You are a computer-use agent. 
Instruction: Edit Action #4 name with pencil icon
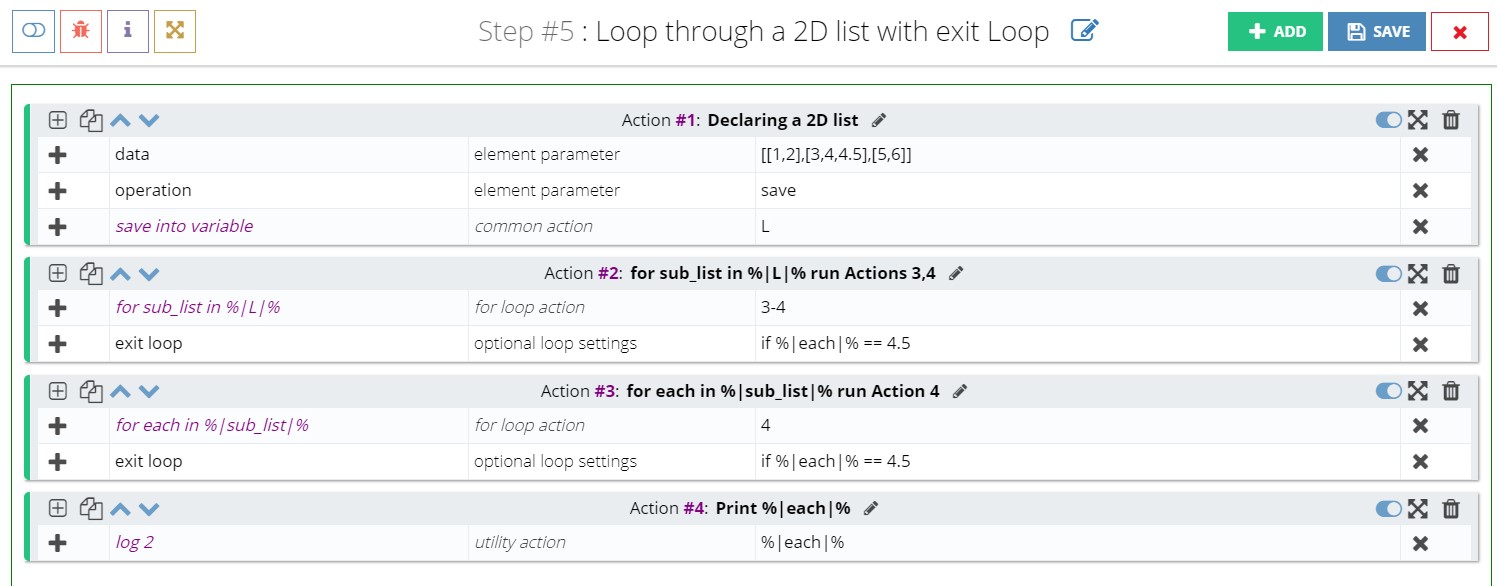(871, 508)
